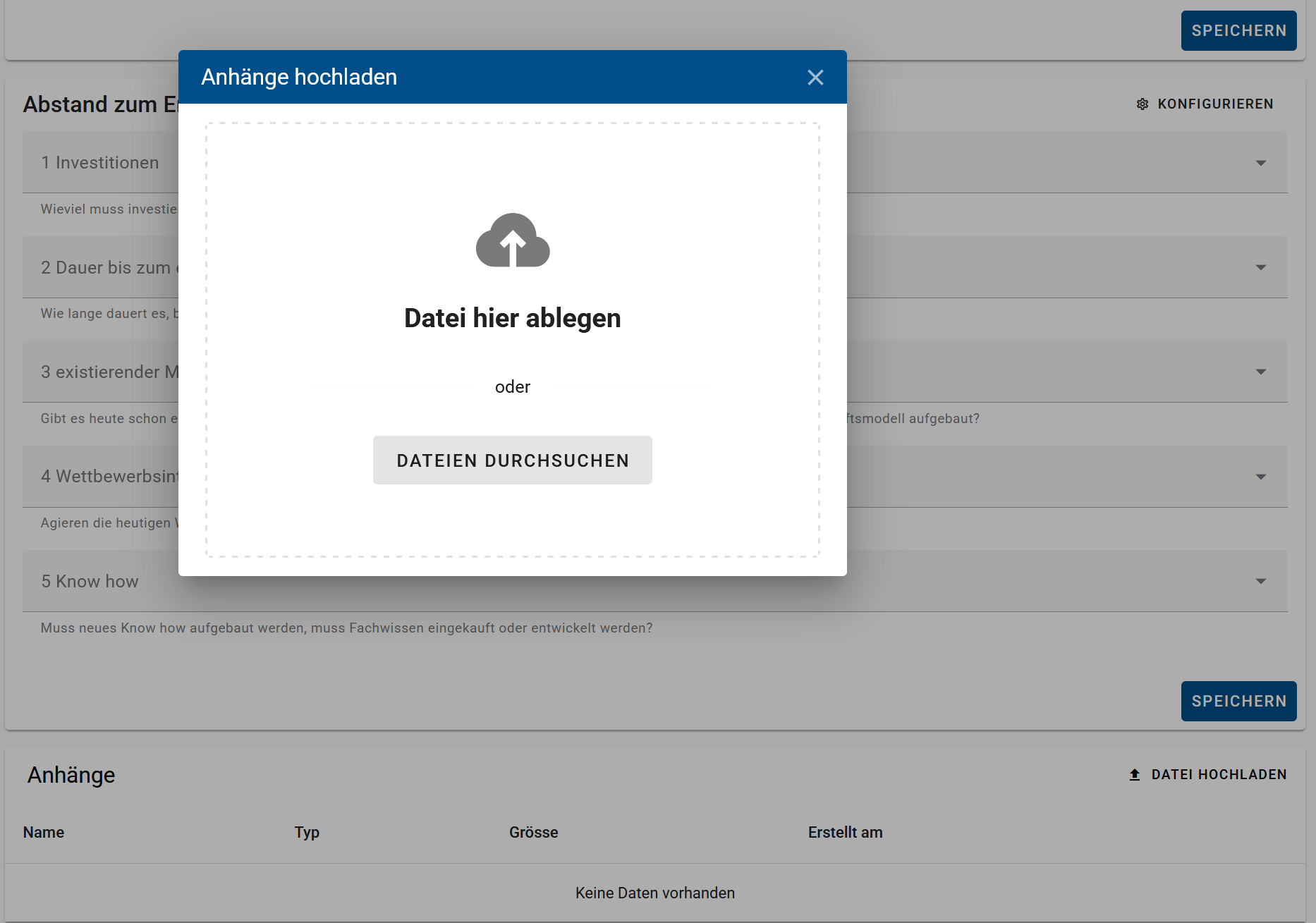Viewport: 1316px width, 923px height.
Task: Sort by the Typ column header
Action: (x=307, y=833)
